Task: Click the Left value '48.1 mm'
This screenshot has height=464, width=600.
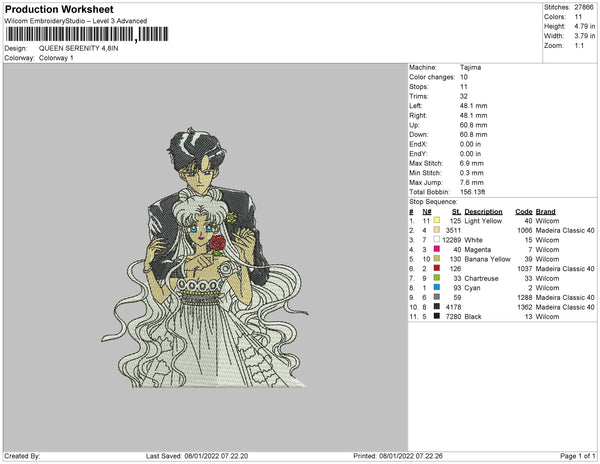Action: pos(473,106)
